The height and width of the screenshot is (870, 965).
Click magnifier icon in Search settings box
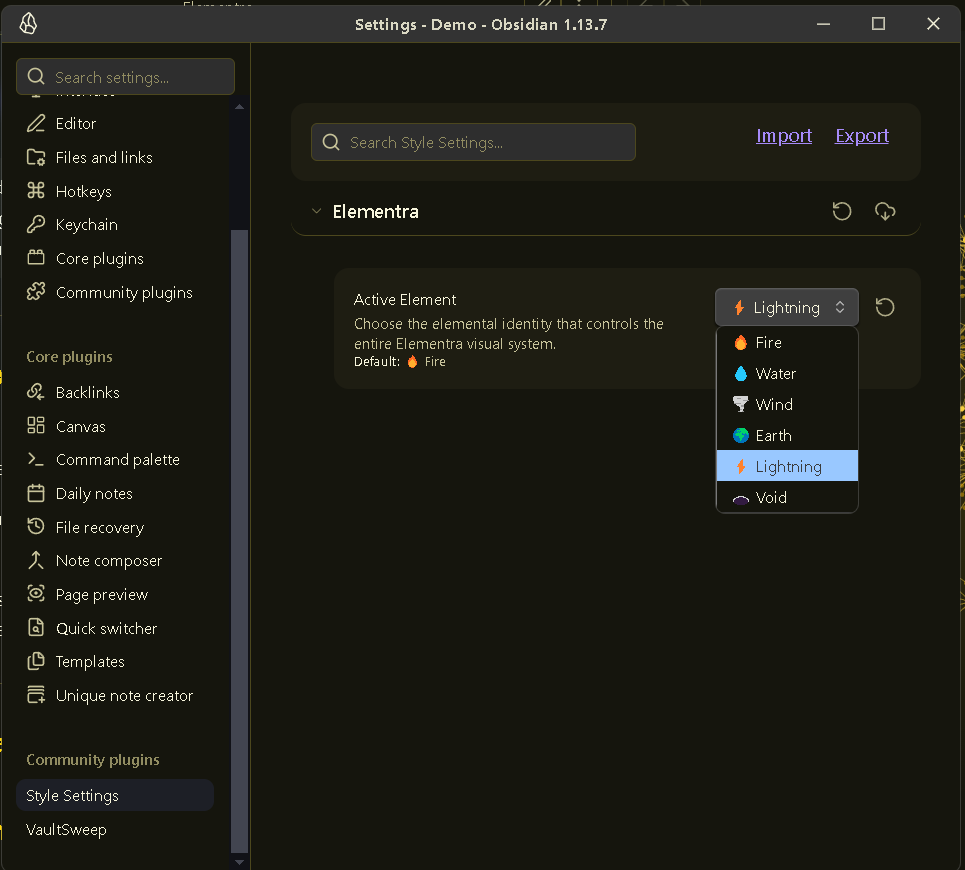point(36,77)
